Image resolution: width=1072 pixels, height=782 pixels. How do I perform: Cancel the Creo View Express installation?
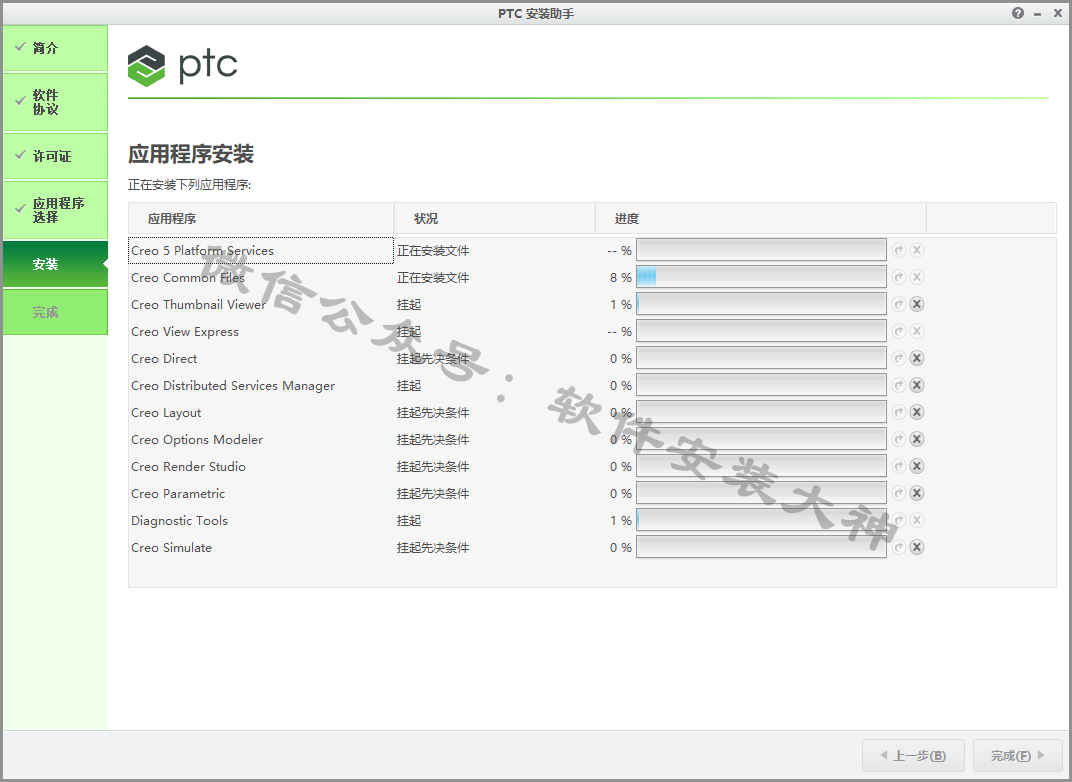(x=917, y=331)
